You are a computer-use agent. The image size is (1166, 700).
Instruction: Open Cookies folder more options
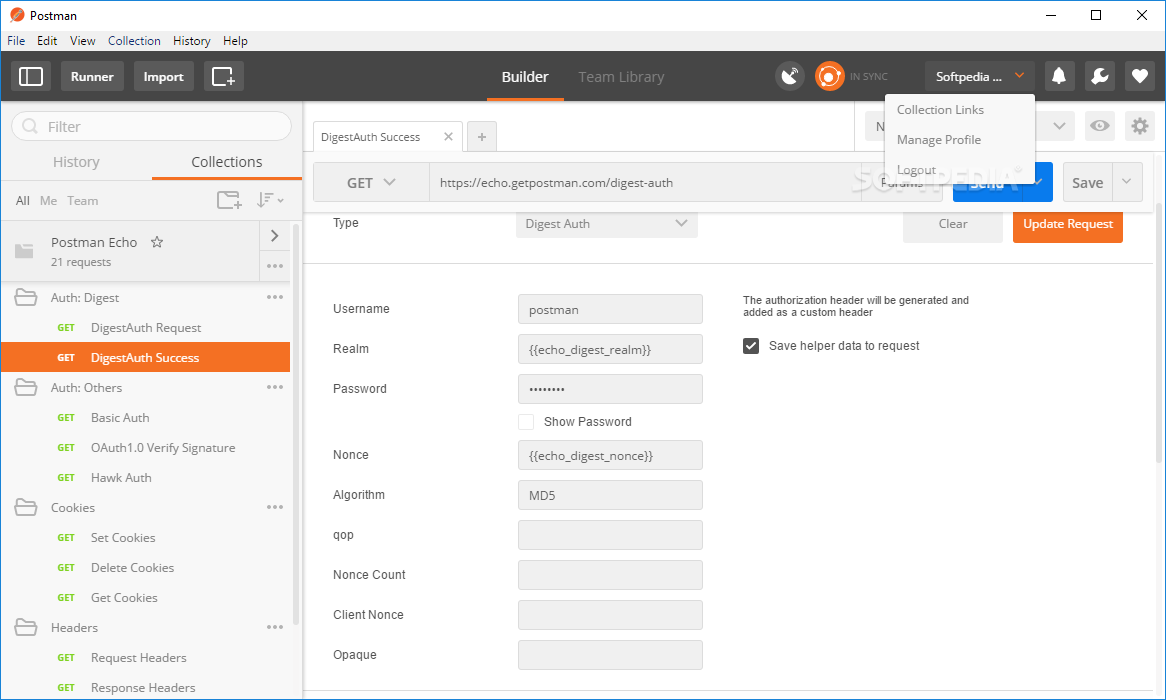coord(274,507)
